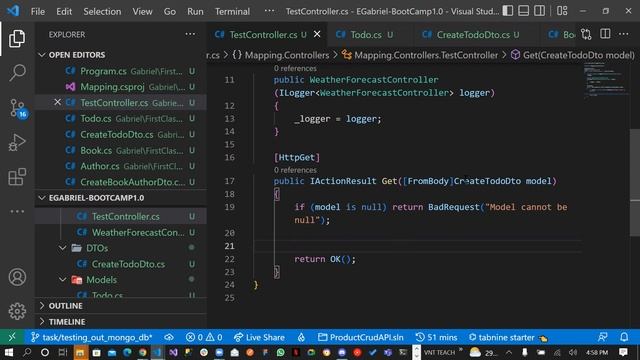Close TestController.cs in Open Editors
Image resolution: width=640 pixels, height=360 pixels.
58,102
